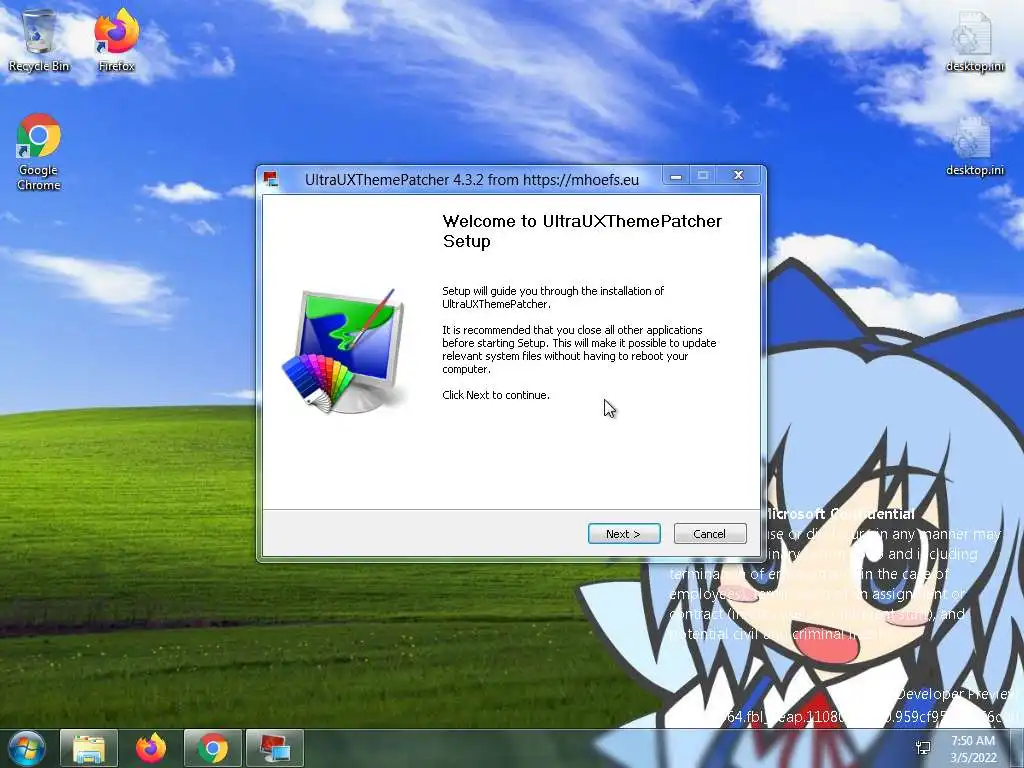The image size is (1024, 768).
Task: Minimize the UltraUXThemePatcher setup window
Action: pyautogui.click(x=676, y=176)
